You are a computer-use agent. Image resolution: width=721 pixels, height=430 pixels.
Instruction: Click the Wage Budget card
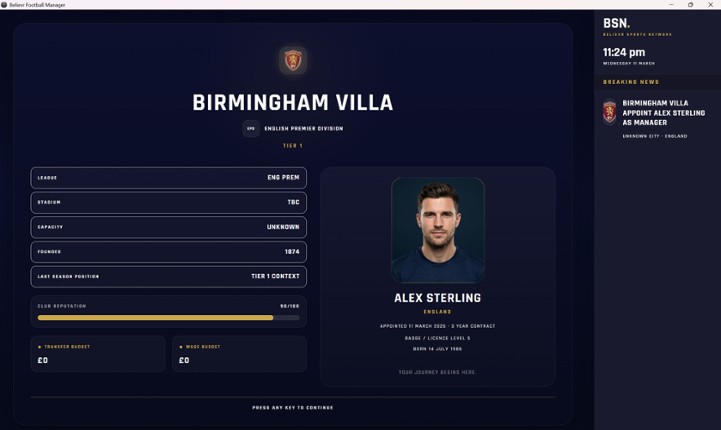[x=239, y=354]
